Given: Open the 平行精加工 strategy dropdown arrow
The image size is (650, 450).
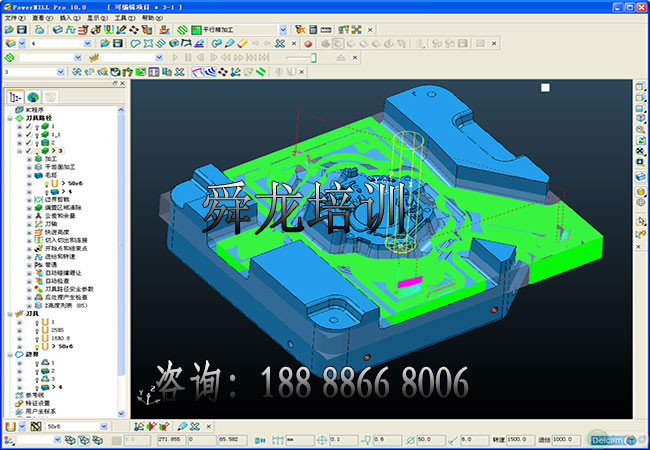Looking at the screenshot, I should 283,30.
